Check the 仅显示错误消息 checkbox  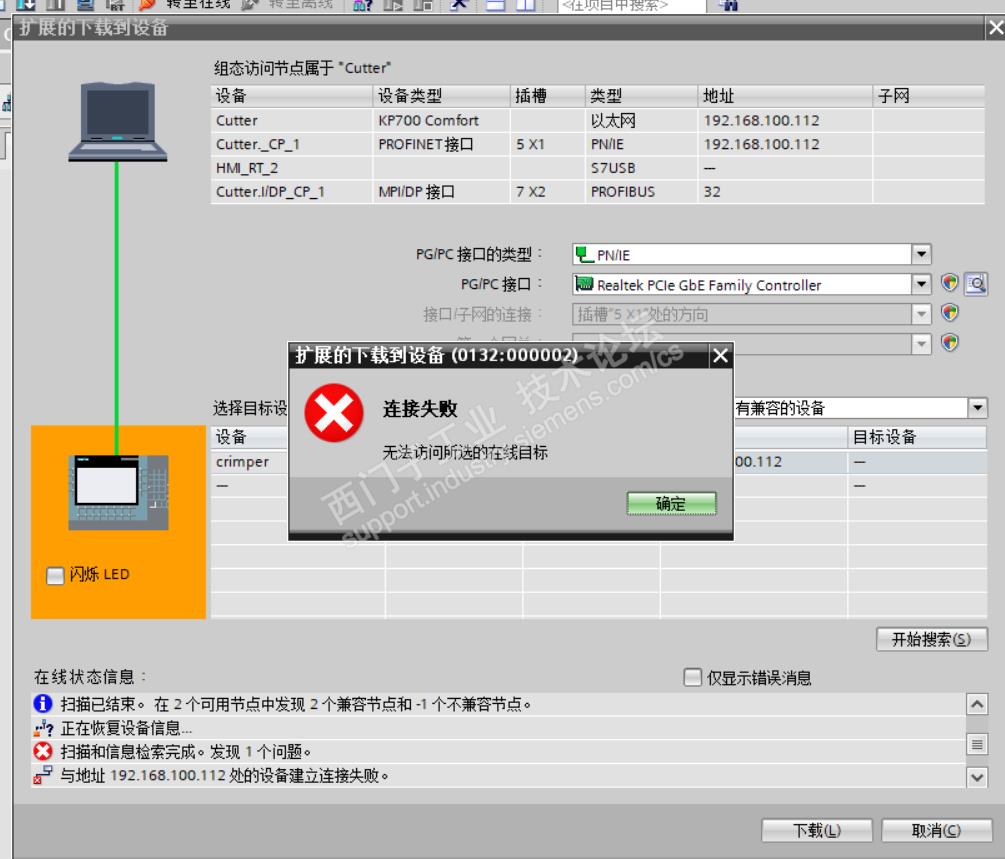coord(692,678)
